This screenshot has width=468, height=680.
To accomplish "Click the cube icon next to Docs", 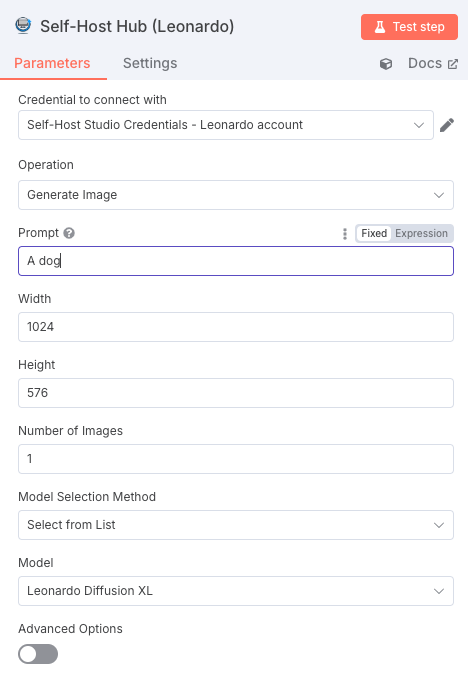I will point(386,64).
